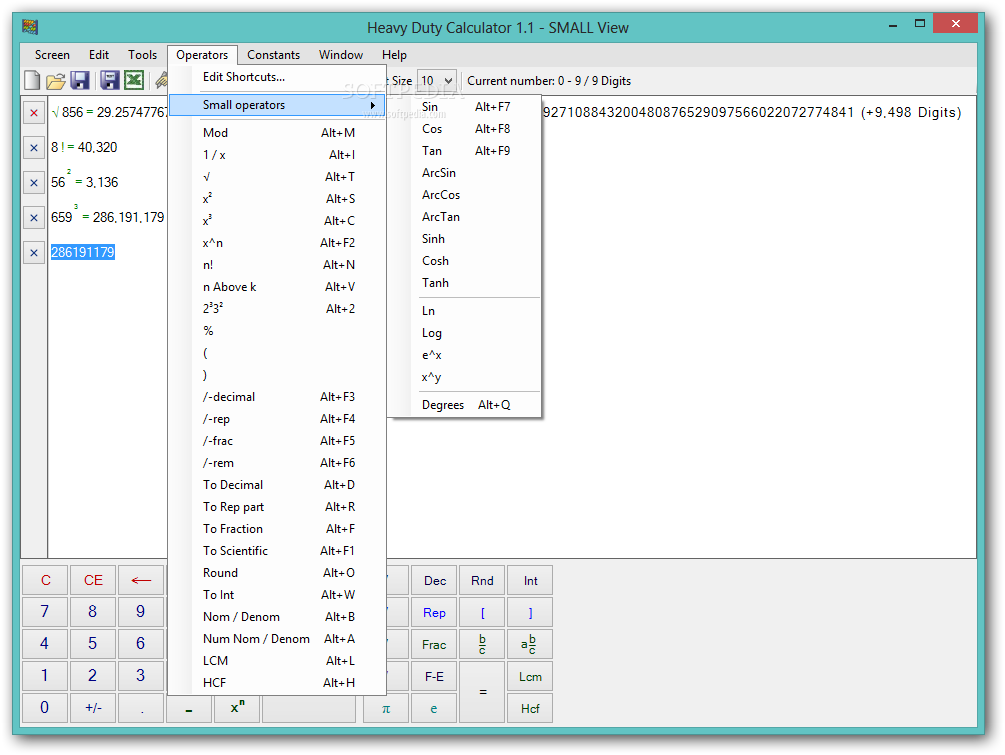Select To Fraction menu item
This screenshot has height=755, width=1005.
[277, 529]
